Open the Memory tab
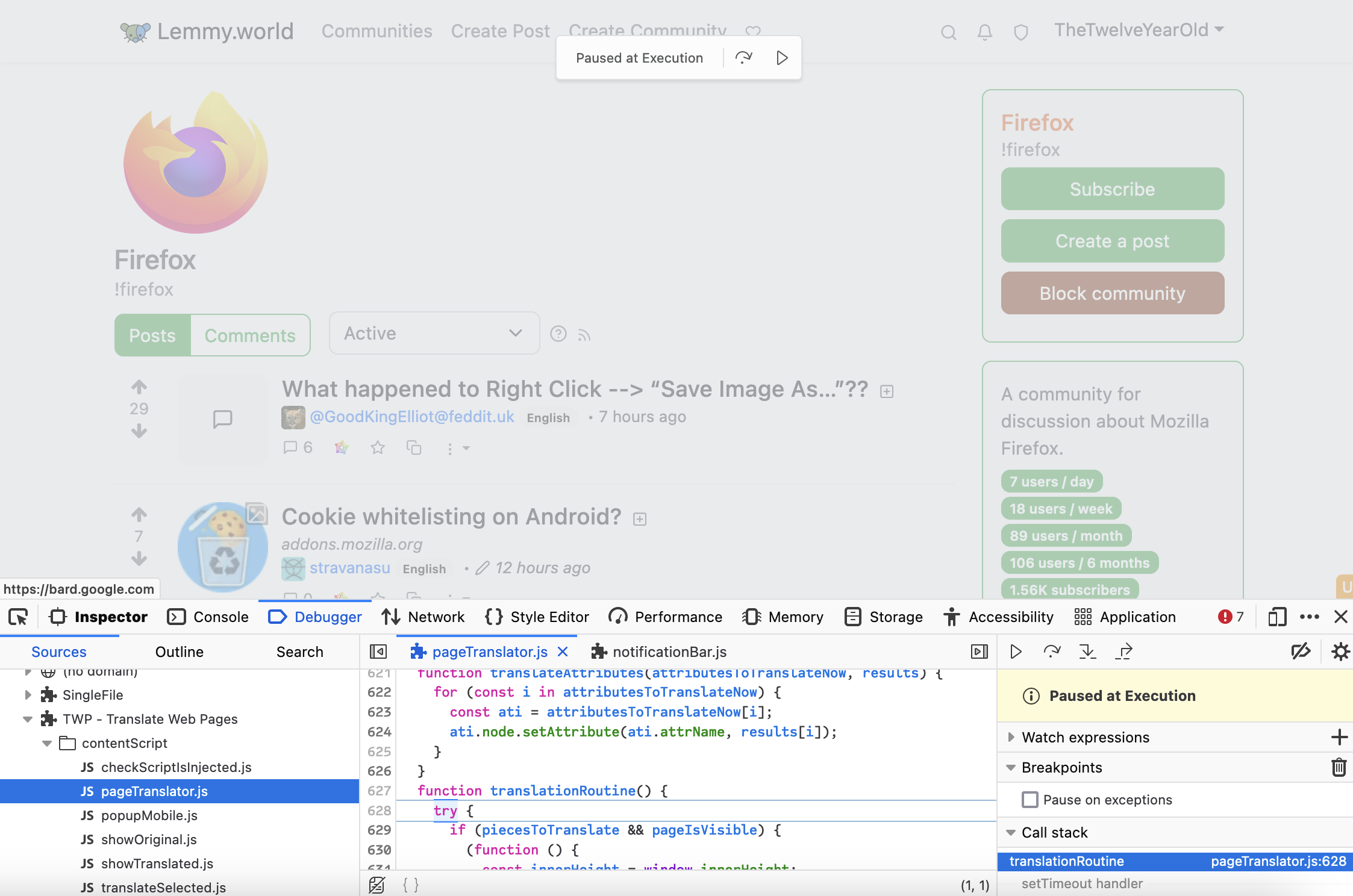 [783, 617]
